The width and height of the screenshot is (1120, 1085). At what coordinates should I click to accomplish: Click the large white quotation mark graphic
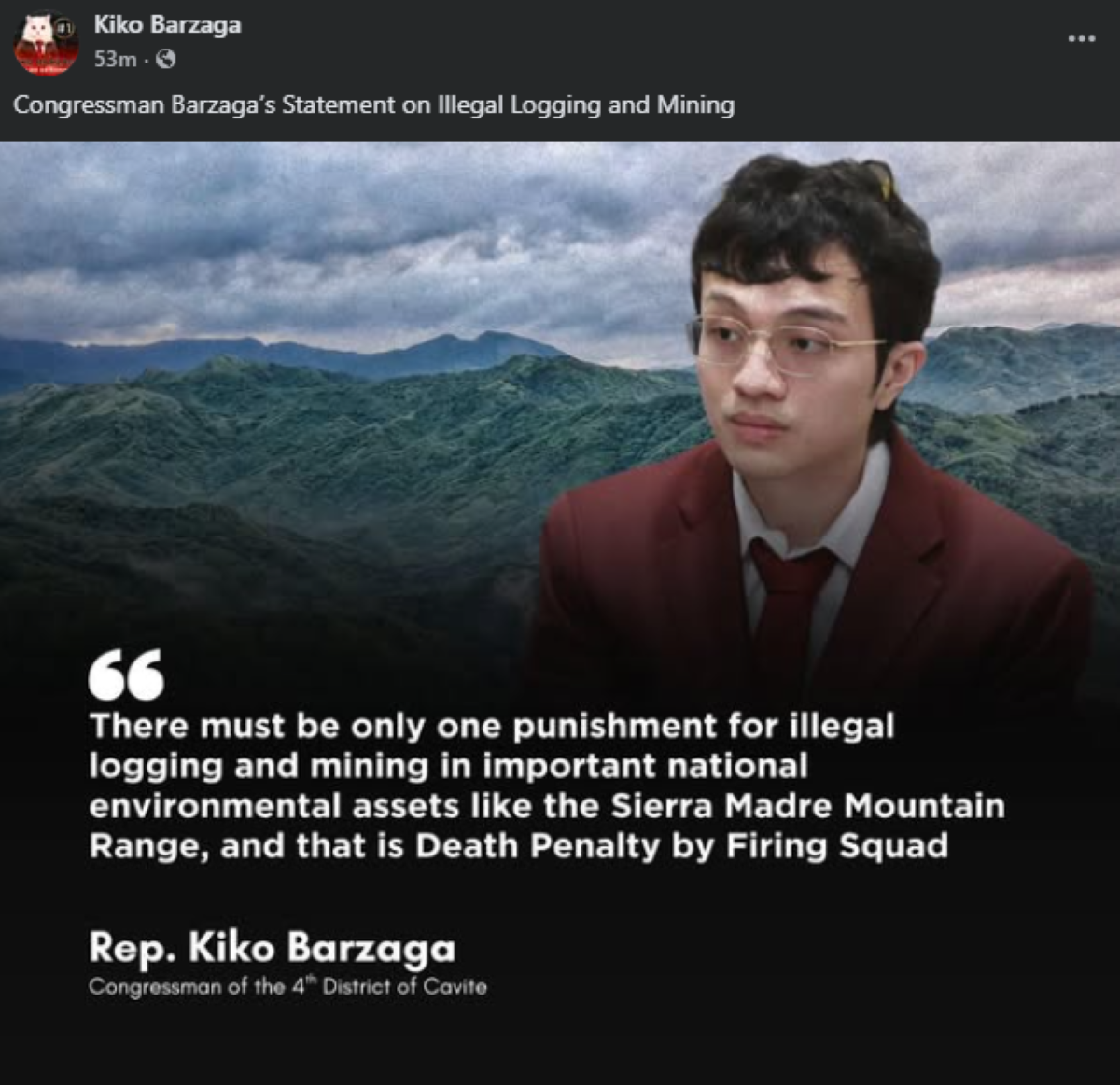pyautogui.click(x=126, y=675)
